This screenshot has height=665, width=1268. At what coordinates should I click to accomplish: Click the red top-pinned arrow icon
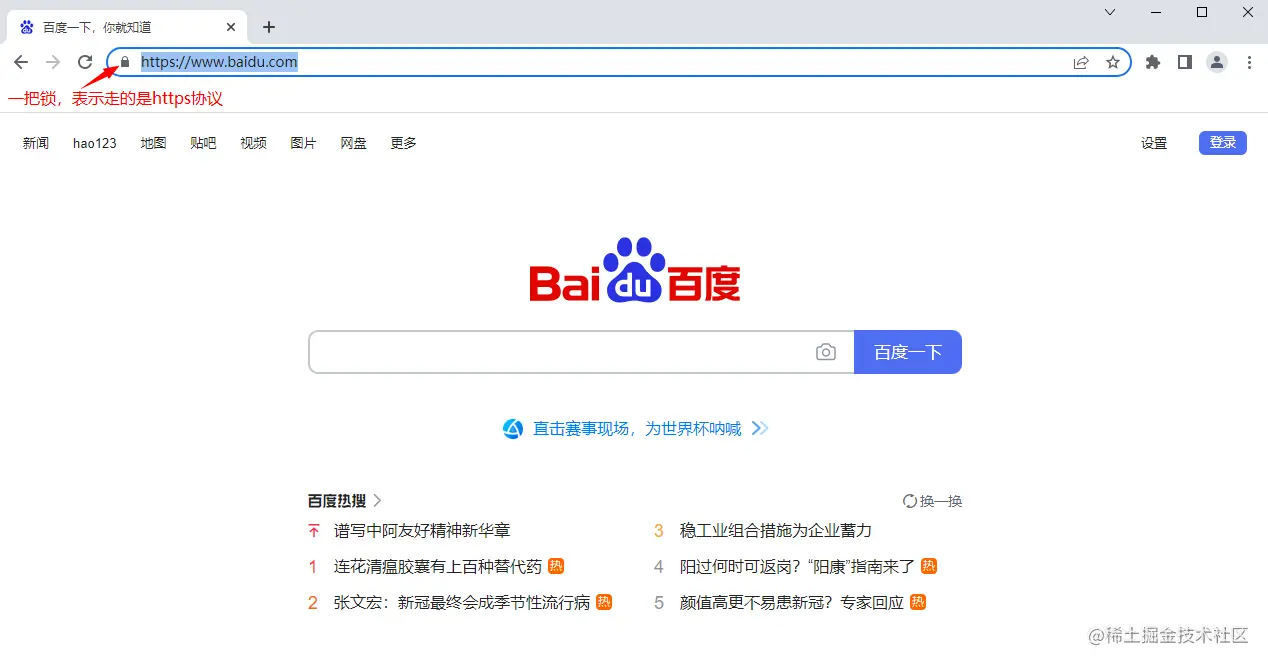coord(314,530)
